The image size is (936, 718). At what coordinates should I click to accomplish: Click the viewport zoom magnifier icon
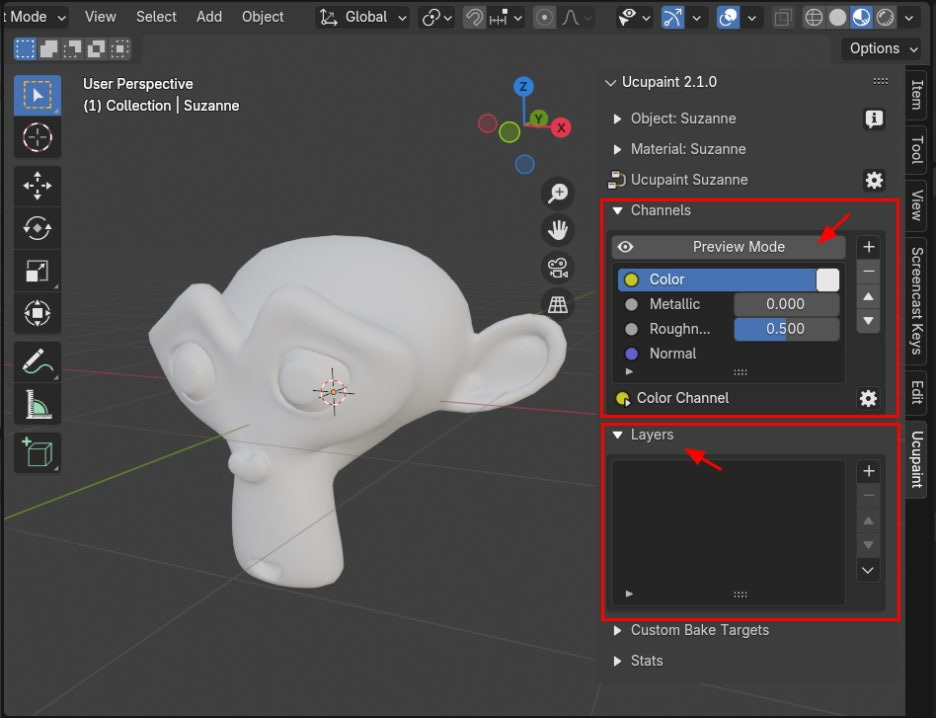pos(558,193)
